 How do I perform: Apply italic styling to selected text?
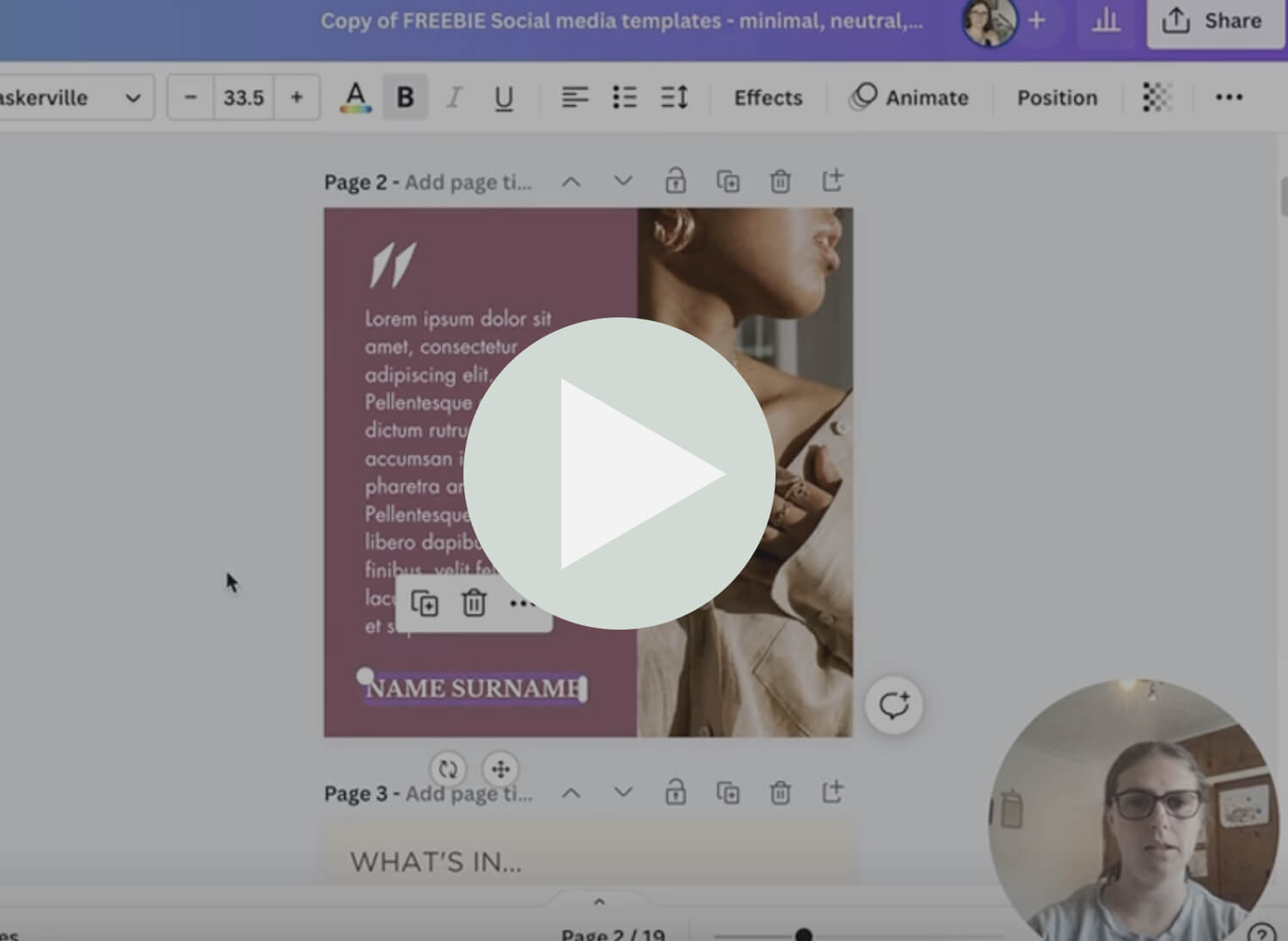pyautogui.click(x=454, y=97)
